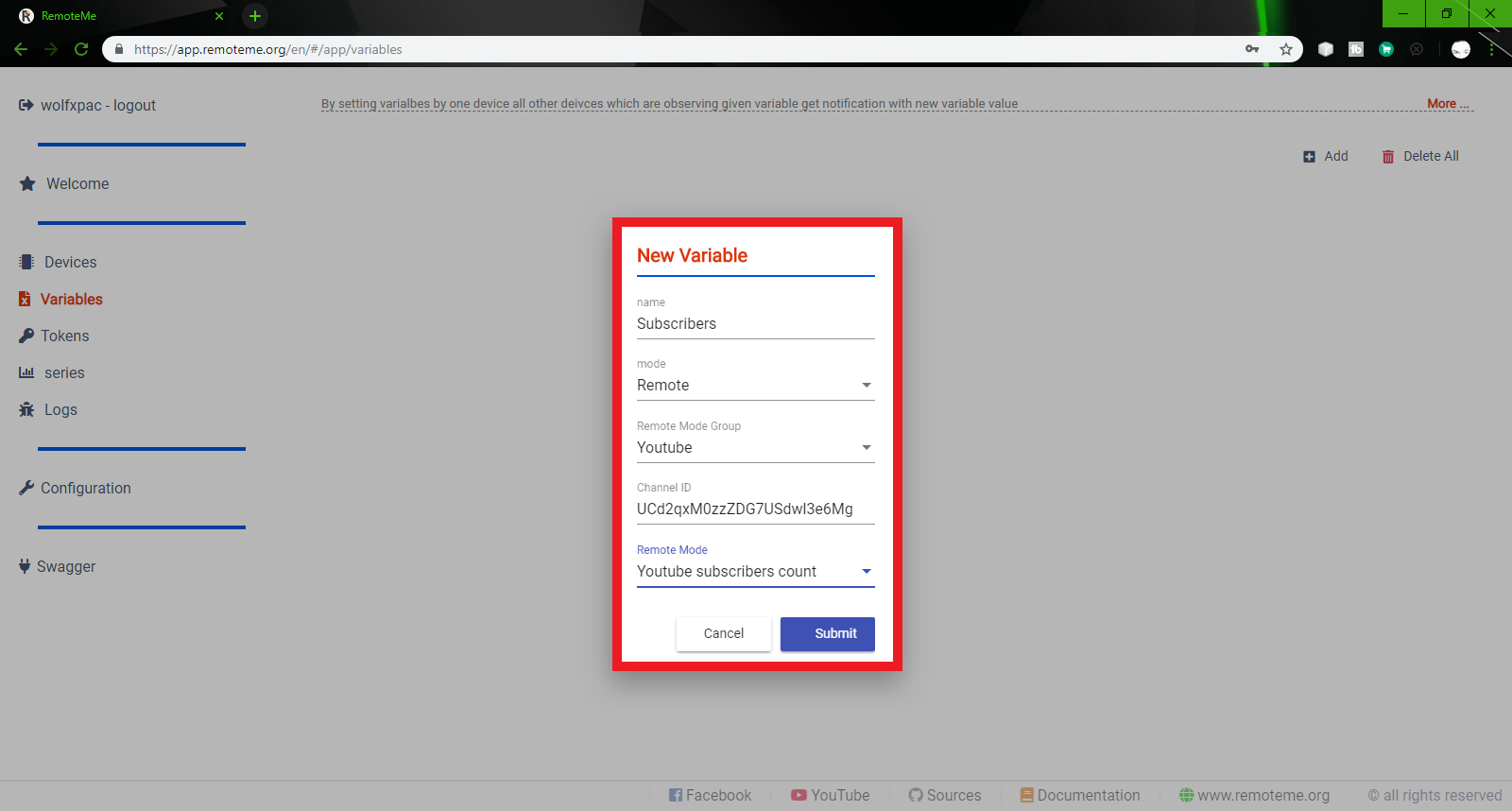Click the browser forward arrow
Screen dimensions: 1512x811
point(51,49)
